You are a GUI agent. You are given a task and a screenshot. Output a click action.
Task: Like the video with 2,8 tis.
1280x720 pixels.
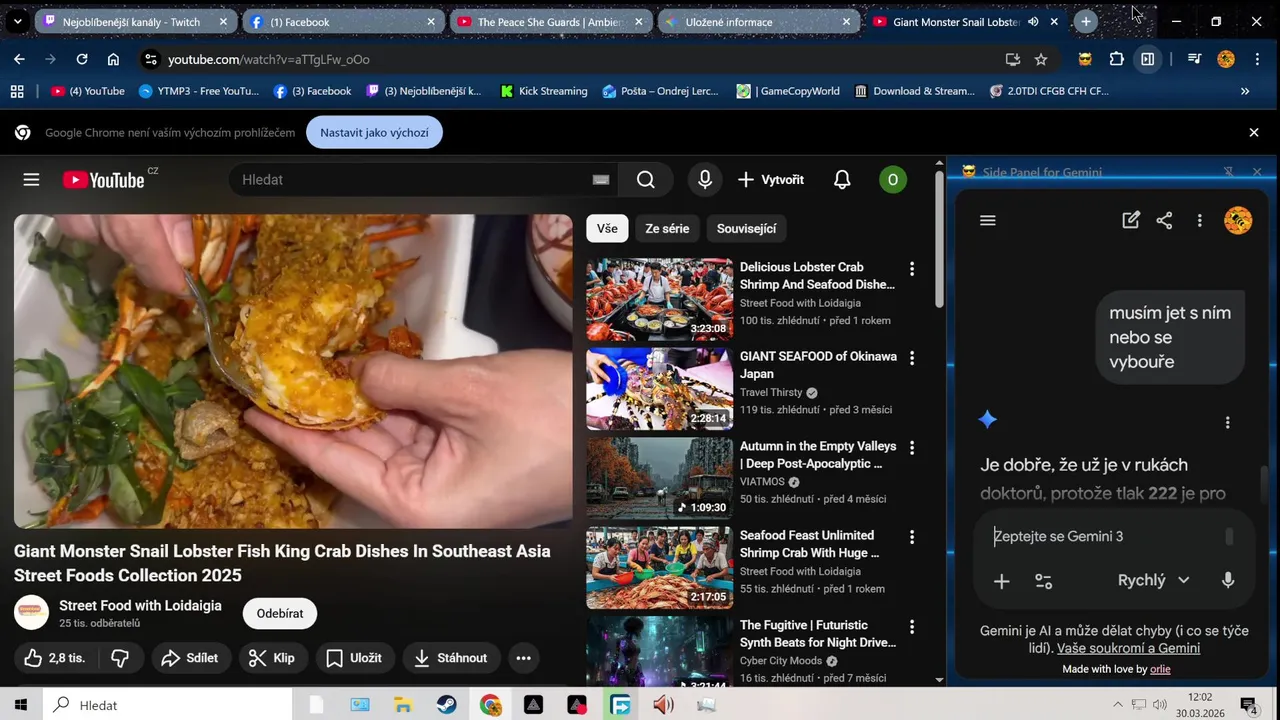pos(56,658)
